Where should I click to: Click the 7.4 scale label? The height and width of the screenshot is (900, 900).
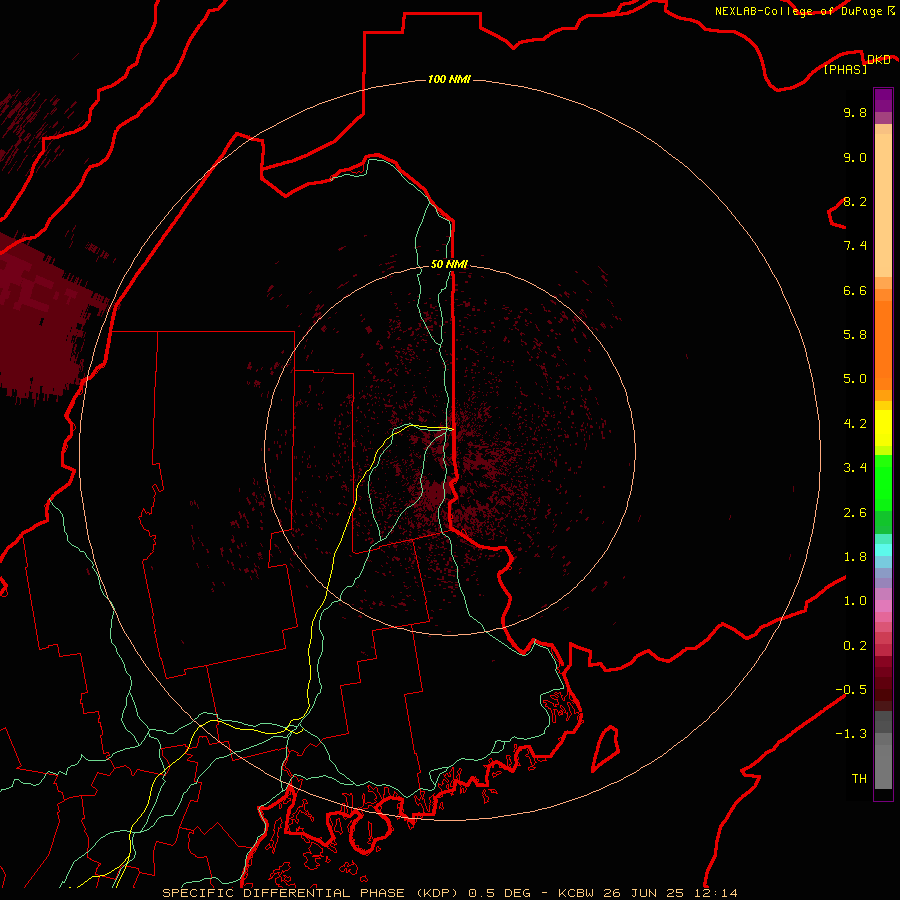pos(855,246)
